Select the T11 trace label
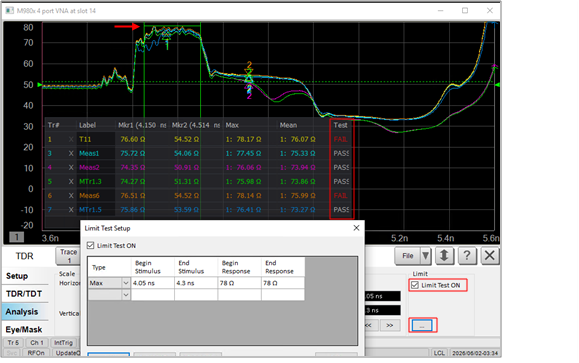The width and height of the screenshot is (579, 363). 85,139
